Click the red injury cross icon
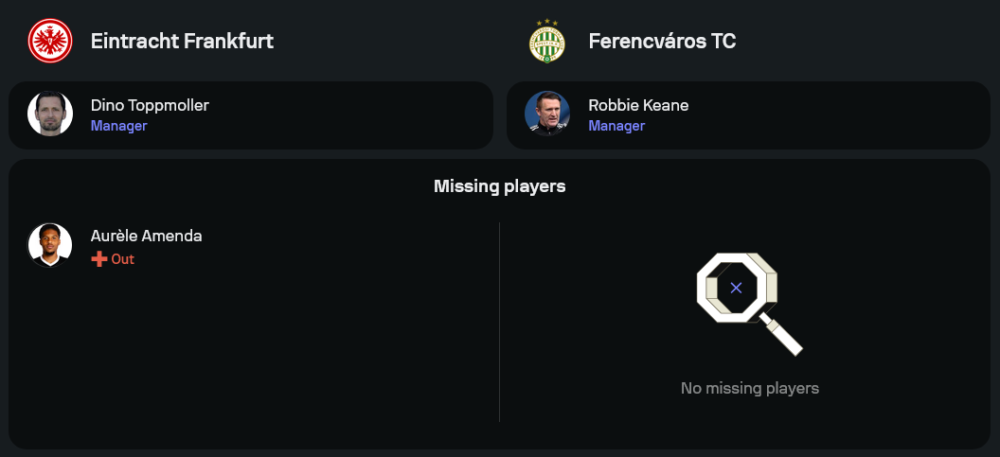Viewport: 1000px width, 457px height. [99, 259]
